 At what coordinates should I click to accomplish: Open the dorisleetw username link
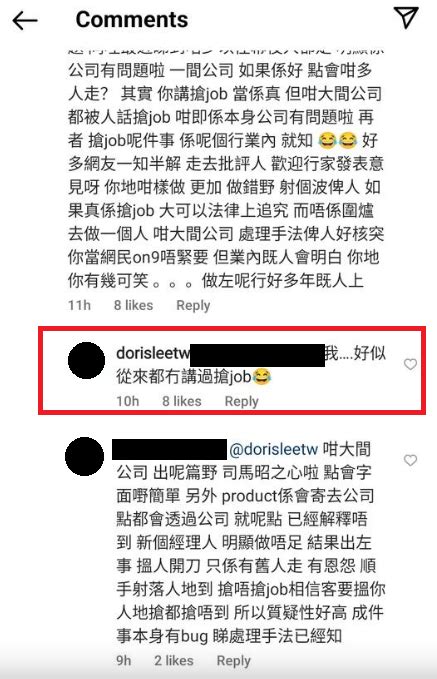click(x=153, y=353)
